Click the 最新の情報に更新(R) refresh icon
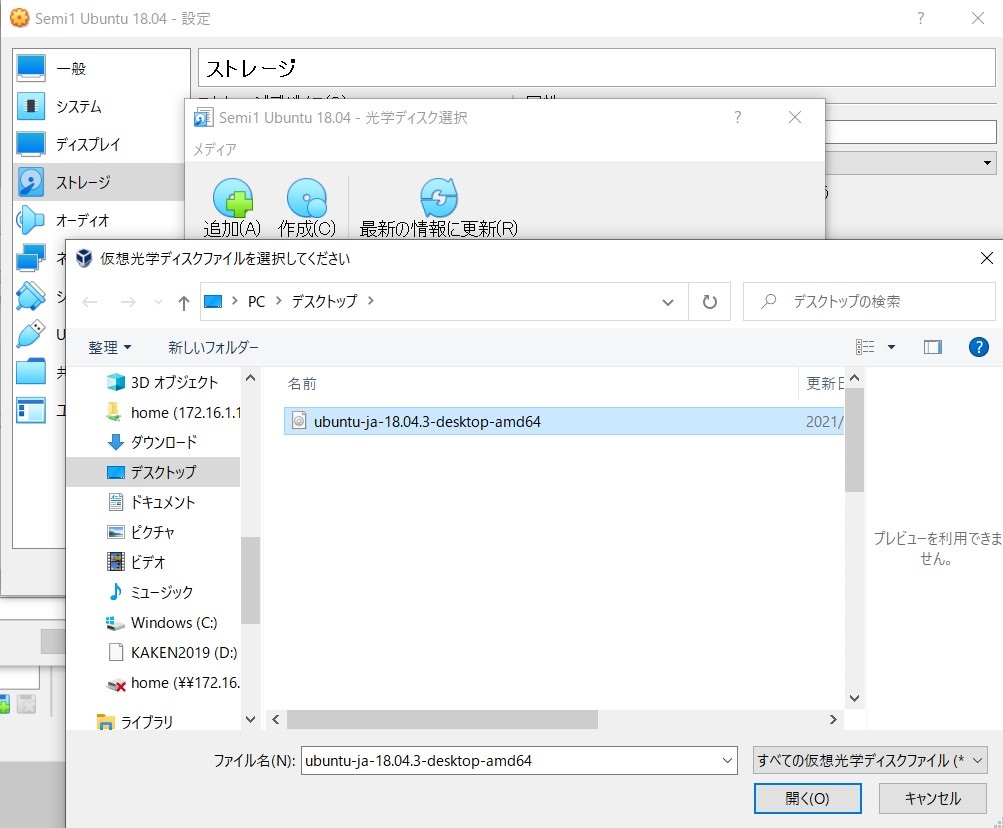The height and width of the screenshot is (828, 1003). click(x=439, y=198)
